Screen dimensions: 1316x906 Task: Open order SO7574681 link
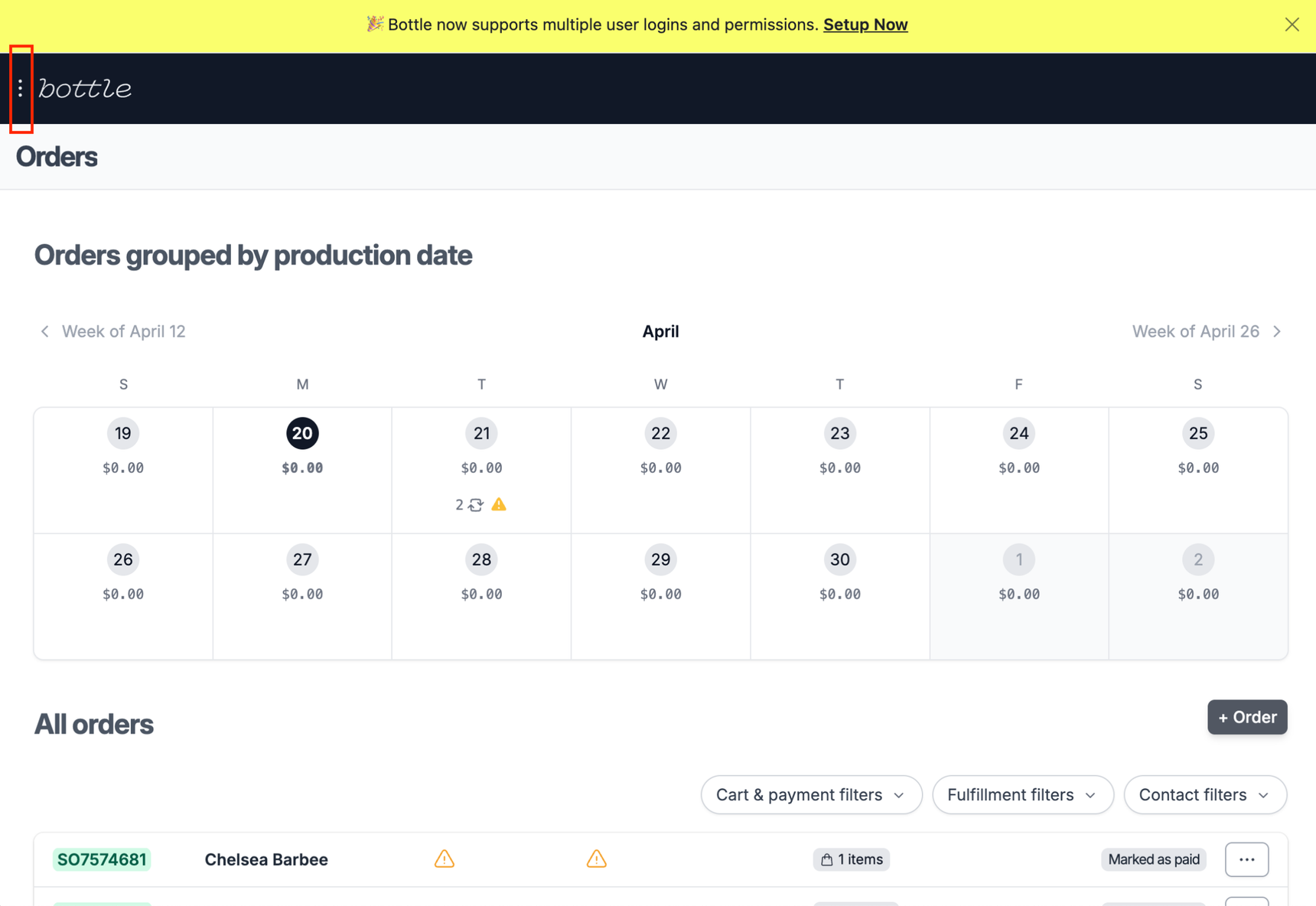pos(102,859)
